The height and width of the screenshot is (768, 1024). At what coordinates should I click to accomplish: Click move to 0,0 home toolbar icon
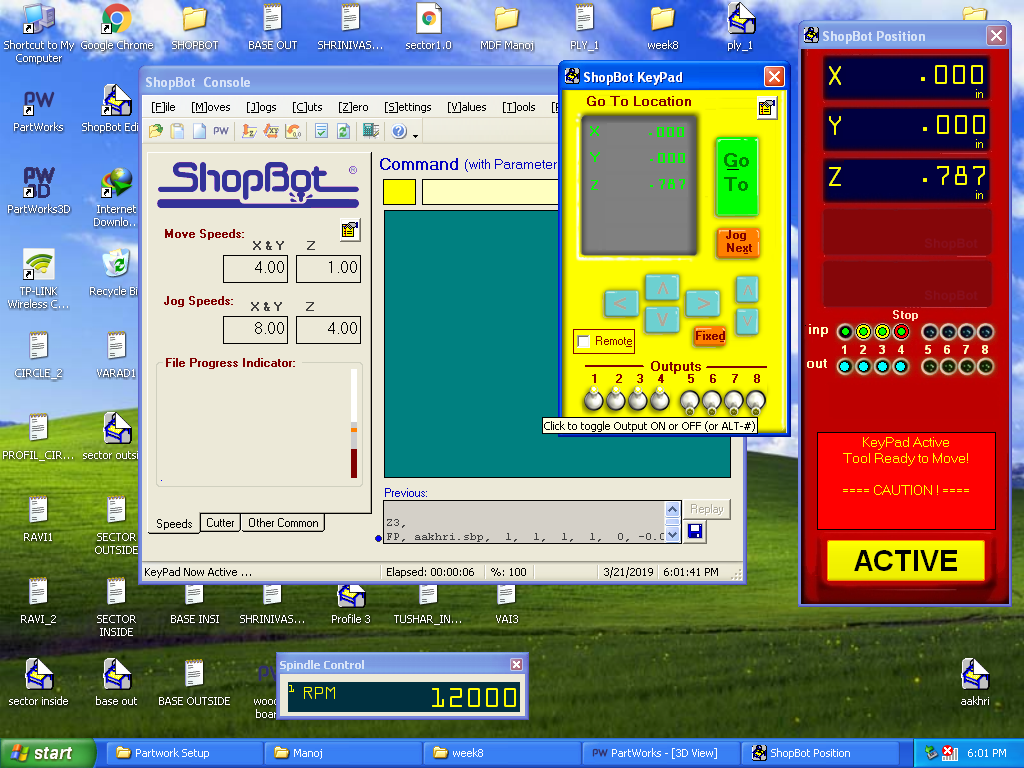pyautogui.click(x=293, y=131)
